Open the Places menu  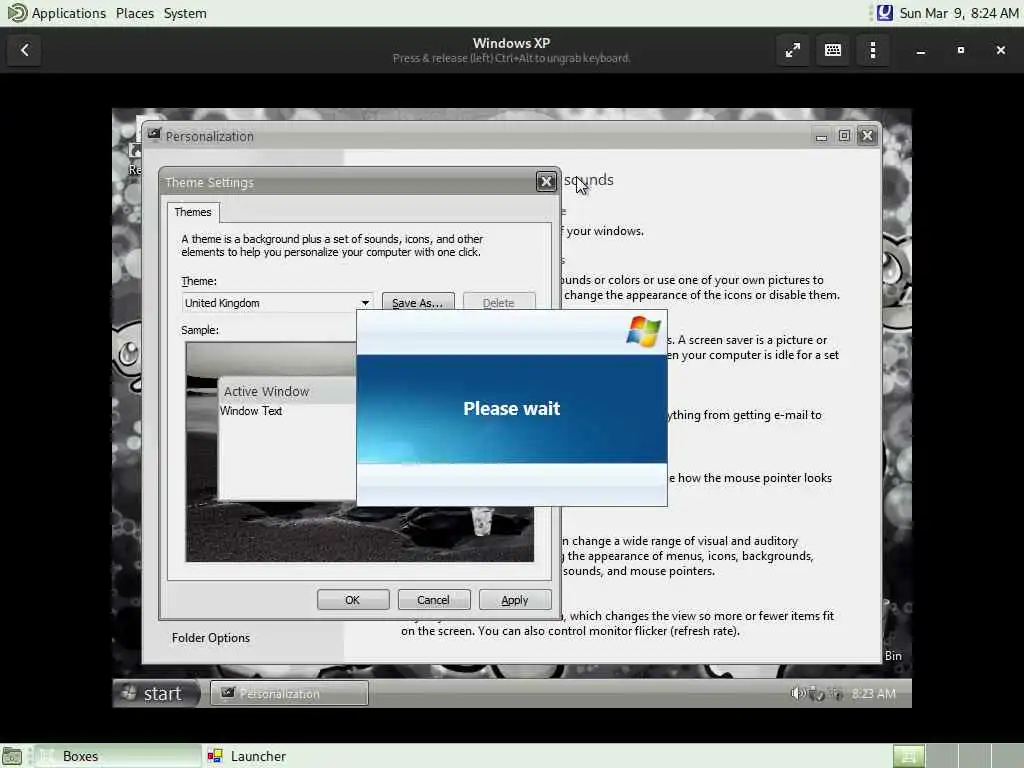click(x=135, y=13)
